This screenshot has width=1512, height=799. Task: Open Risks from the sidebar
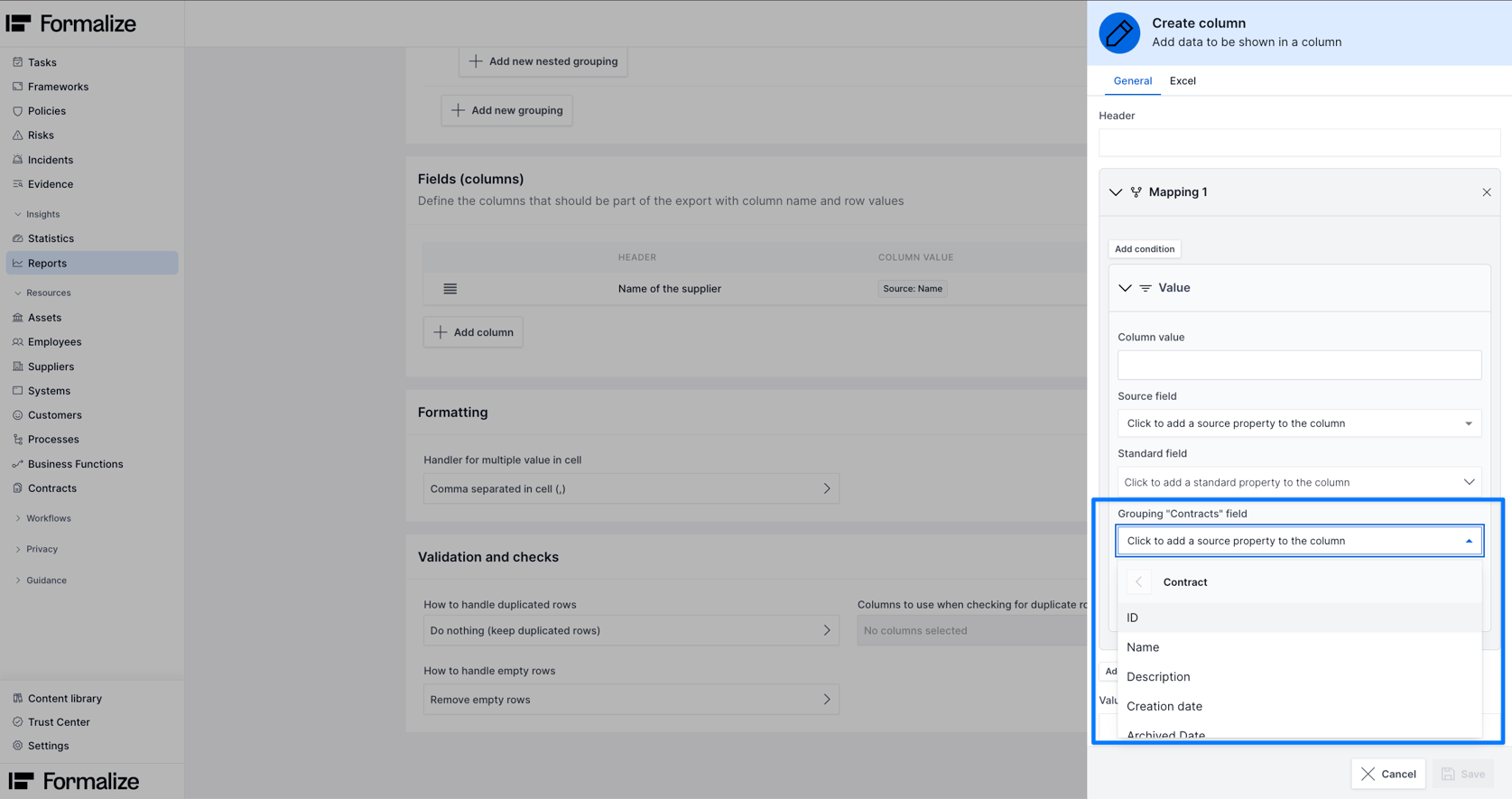[x=41, y=135]
